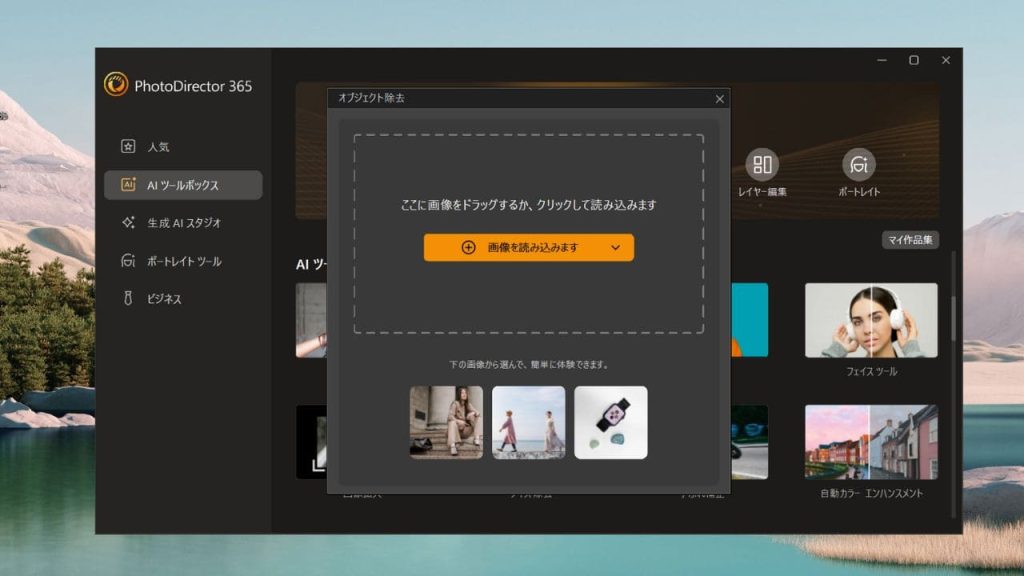Click the ポートレイト ツール face icon

tap(128, 261)
